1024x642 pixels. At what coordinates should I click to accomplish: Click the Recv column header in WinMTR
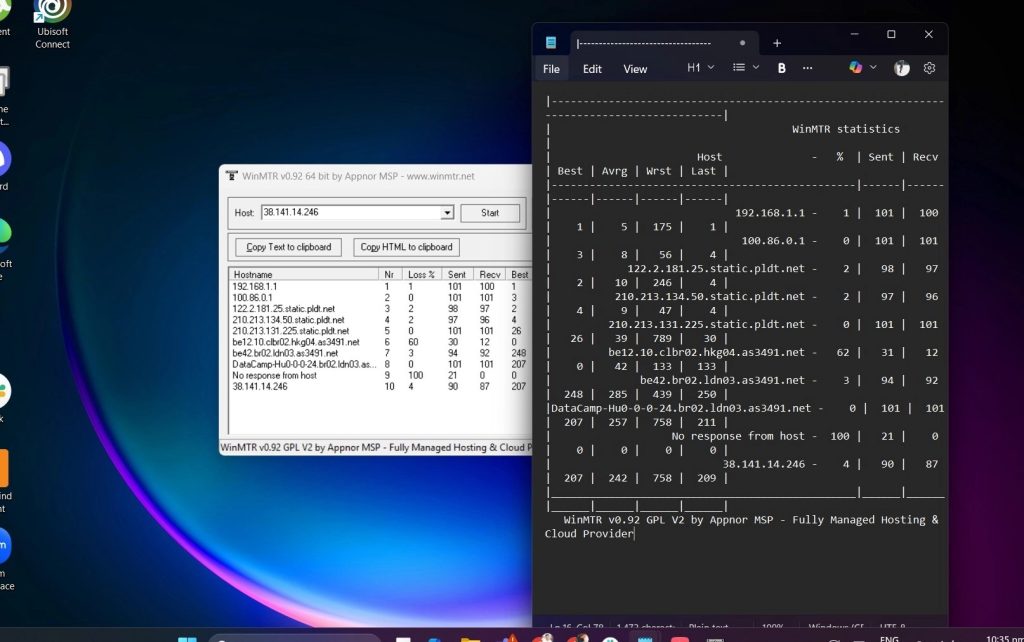(489, 274)
